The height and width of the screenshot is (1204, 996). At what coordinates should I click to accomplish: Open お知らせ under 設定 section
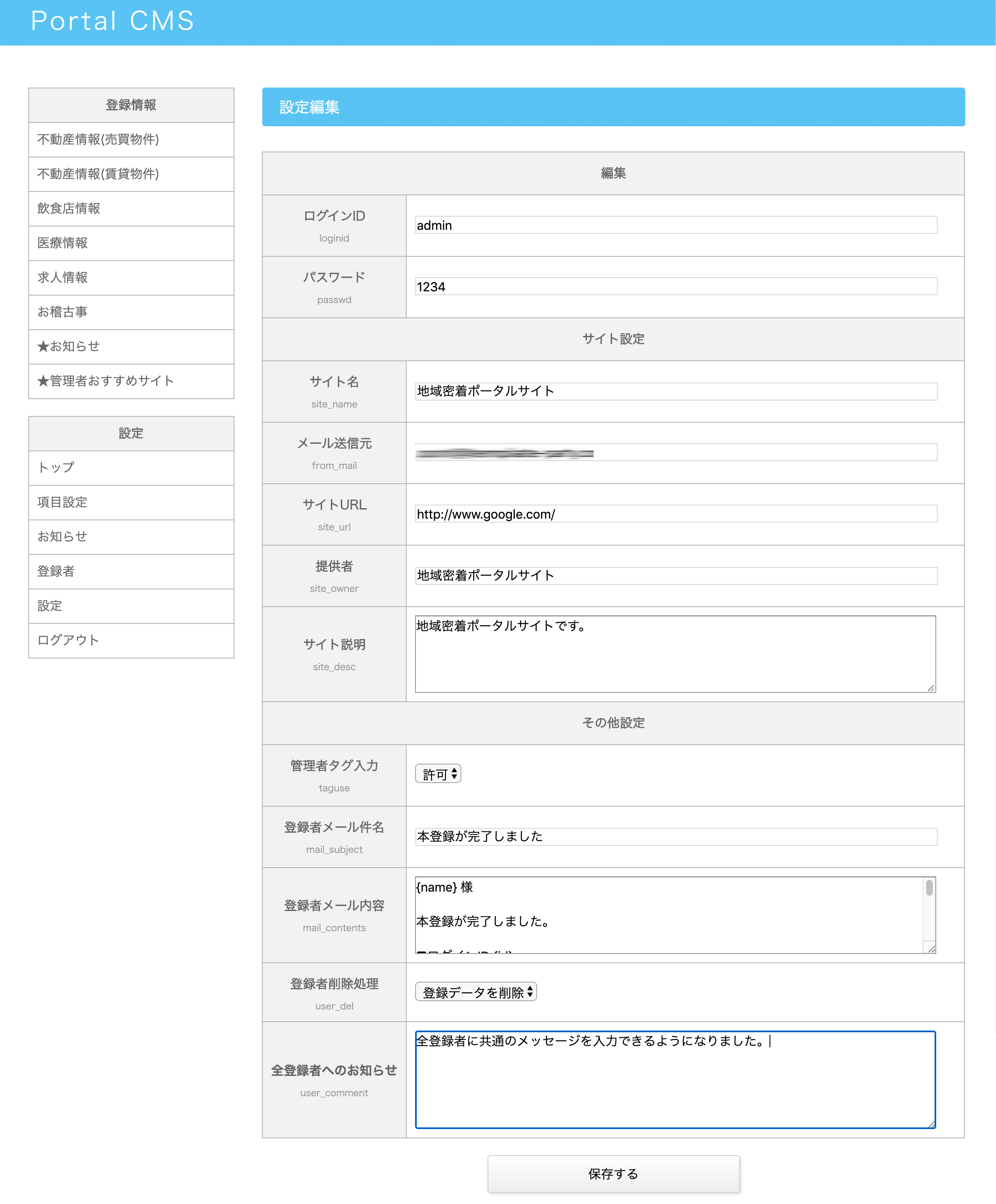pyautogui.click(x=131, y=537)
